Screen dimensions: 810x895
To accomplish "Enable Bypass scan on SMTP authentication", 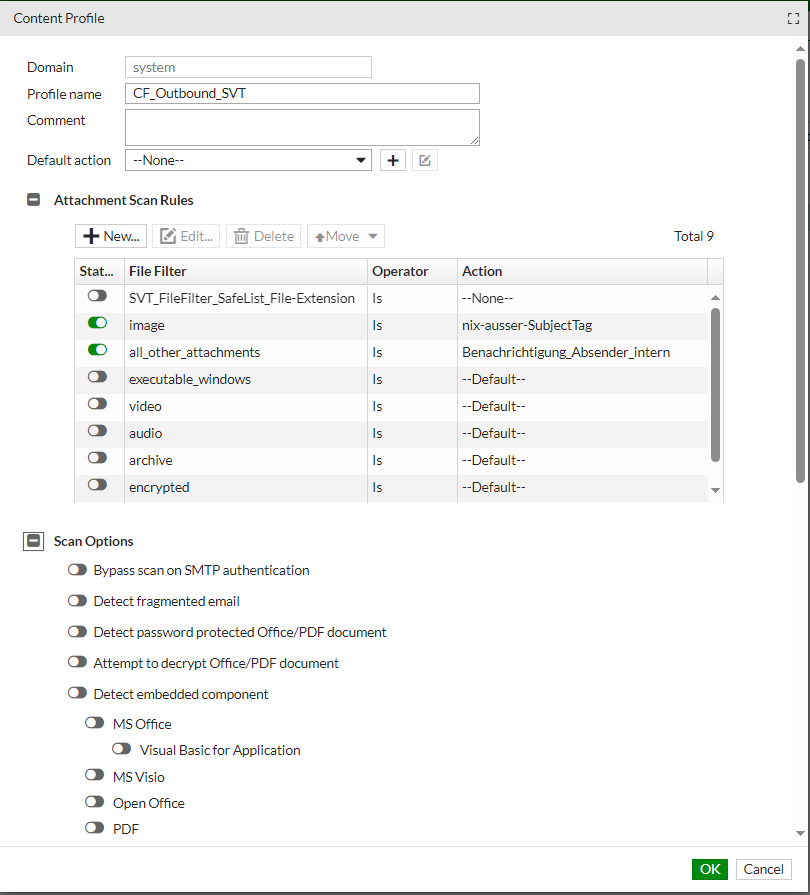I will click(x=77, y=570).
